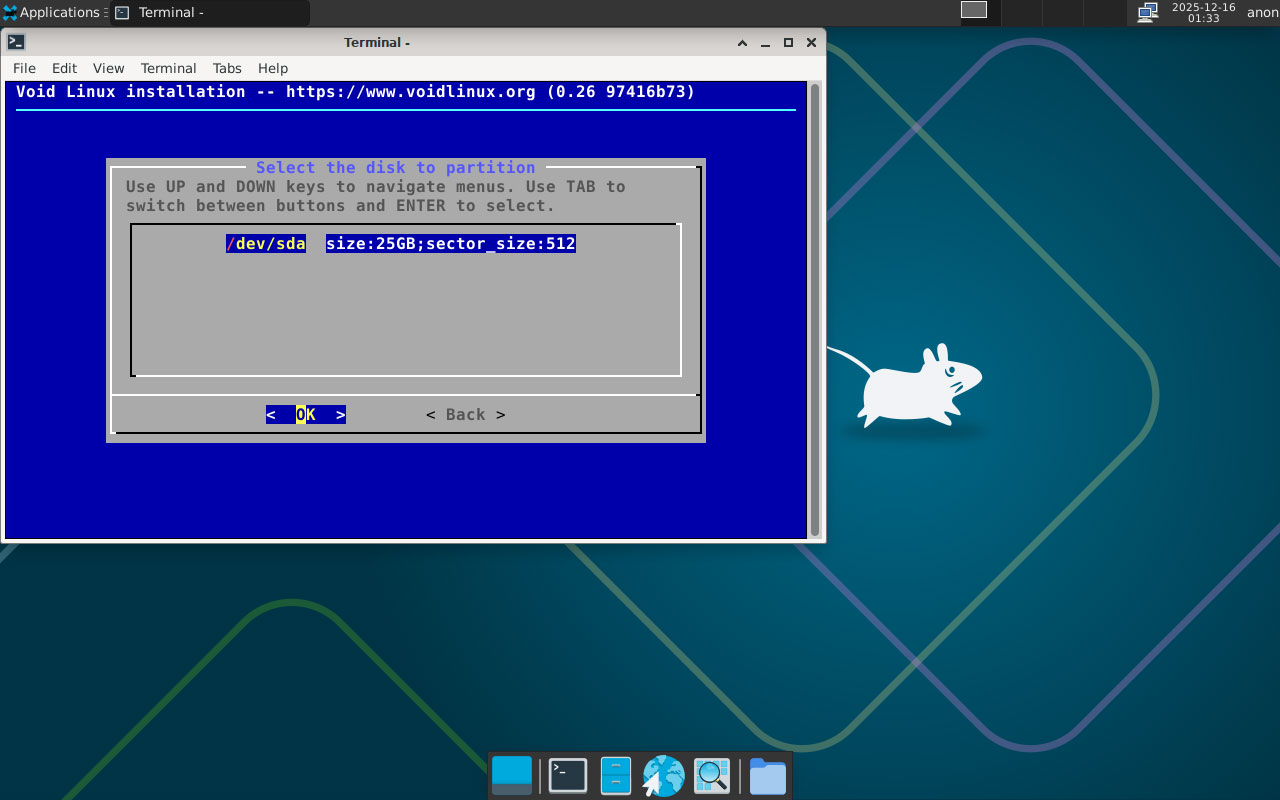Open the Help menu
The height and width of the screenshot is (800, 1280).
click(x=273, y=68)
